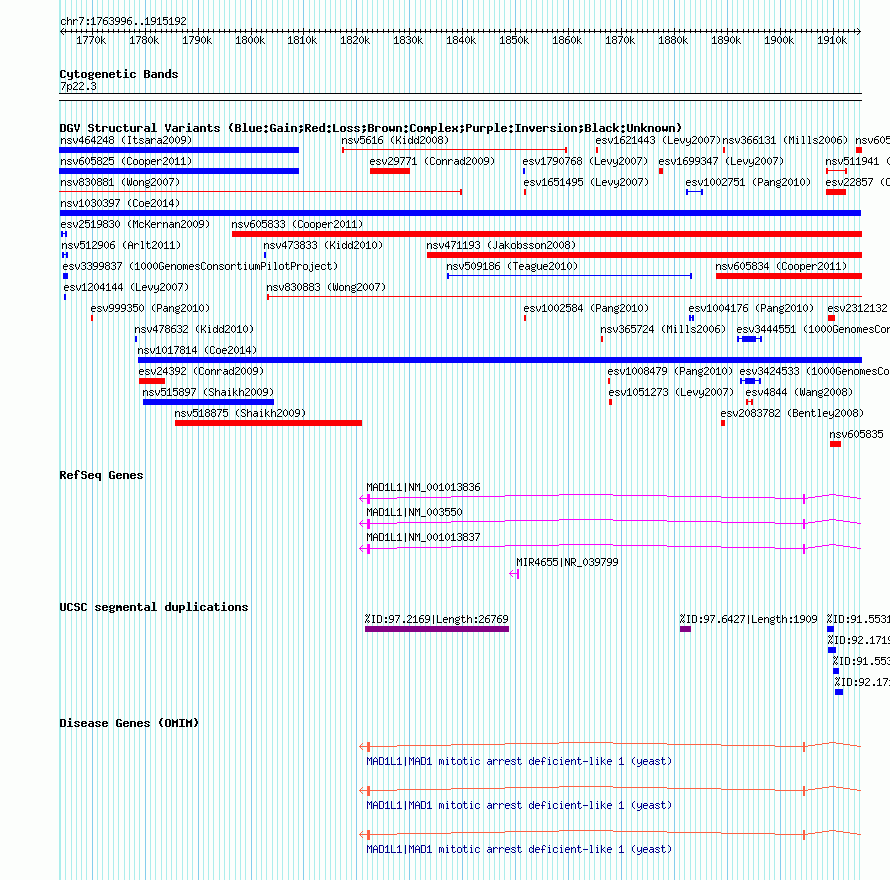890x880 pixels.
Task: Click esv3424533 variant label
Action: pyautogui.click(x=815, y=371)
